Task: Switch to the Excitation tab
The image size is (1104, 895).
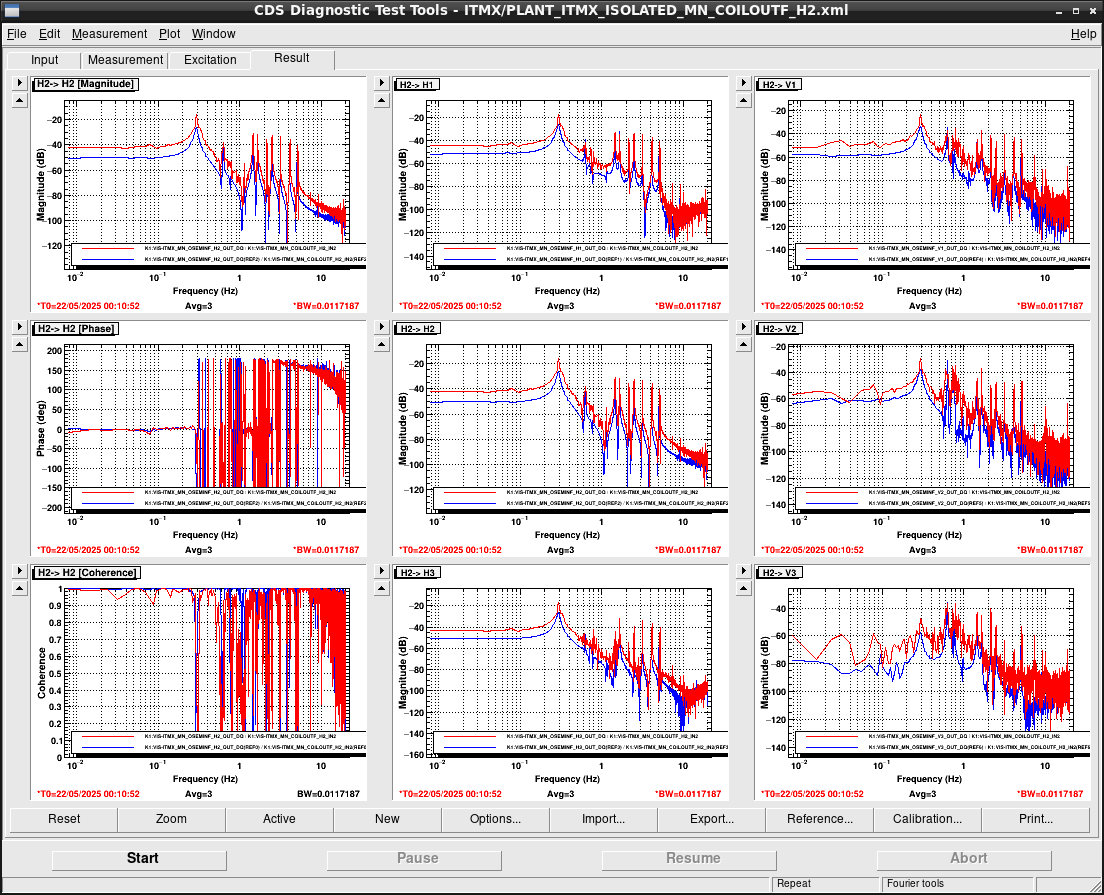Action: click(210, 60)
